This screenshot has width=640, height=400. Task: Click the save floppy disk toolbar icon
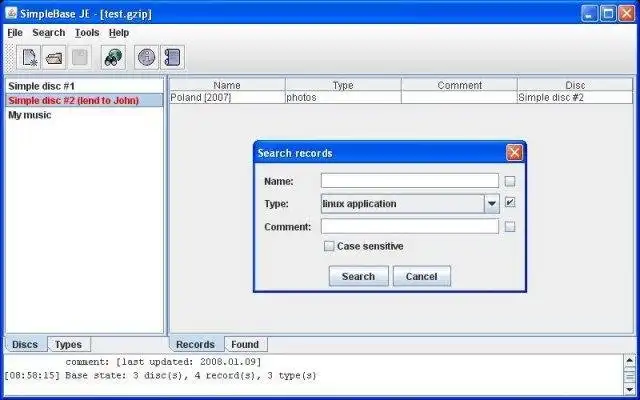79,58
